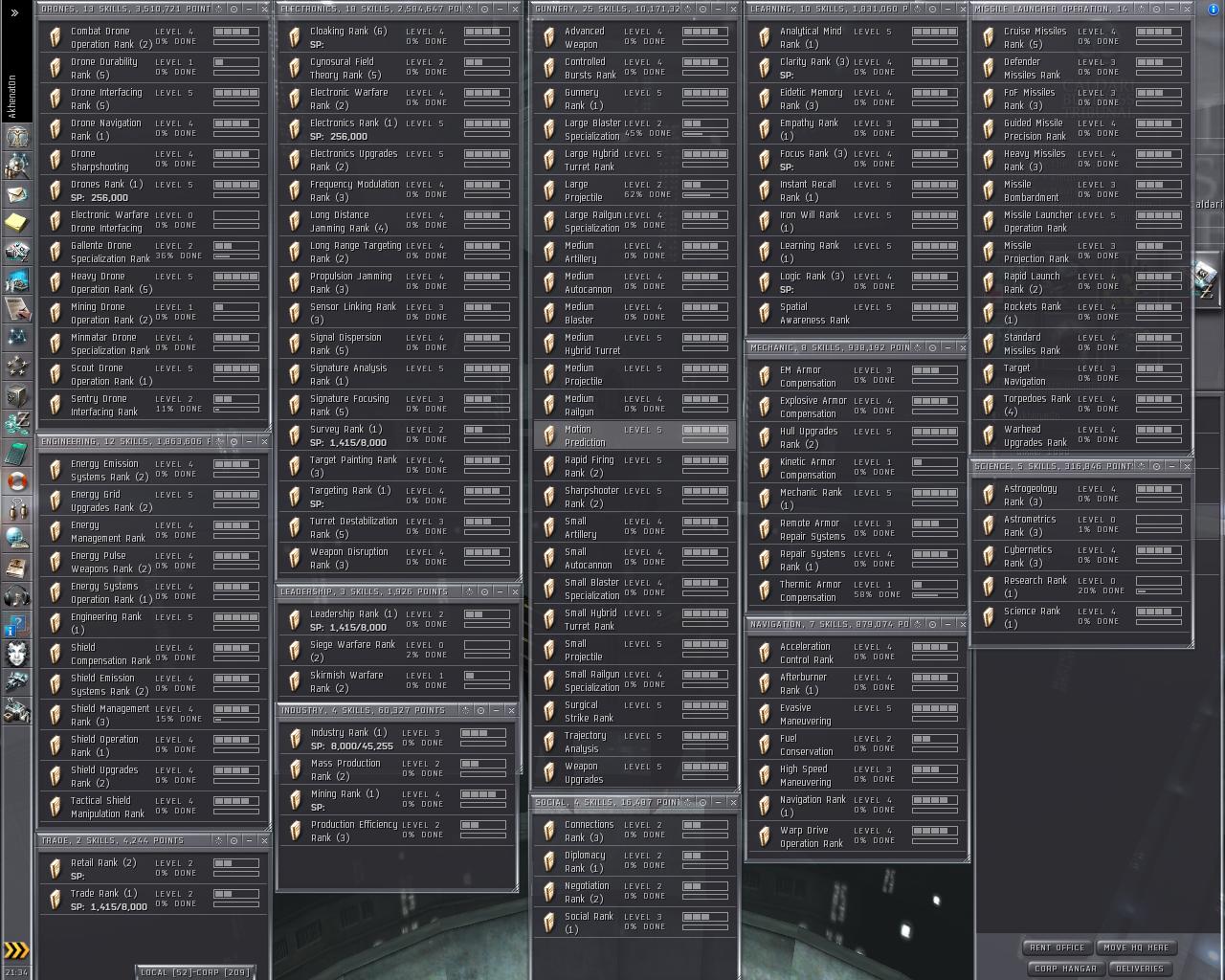Open the mail envelope sidebar icon
This screenshot has width=1225, height=980.
point(16,195)
